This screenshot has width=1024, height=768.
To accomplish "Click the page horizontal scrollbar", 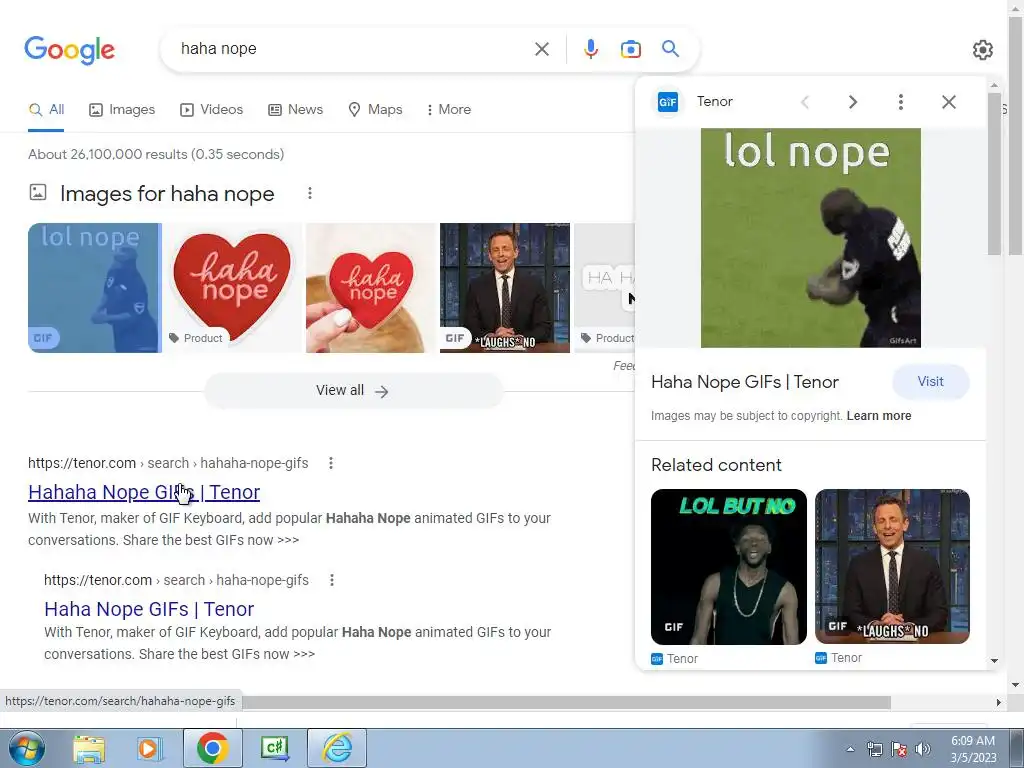I will (x=566, y=702).
